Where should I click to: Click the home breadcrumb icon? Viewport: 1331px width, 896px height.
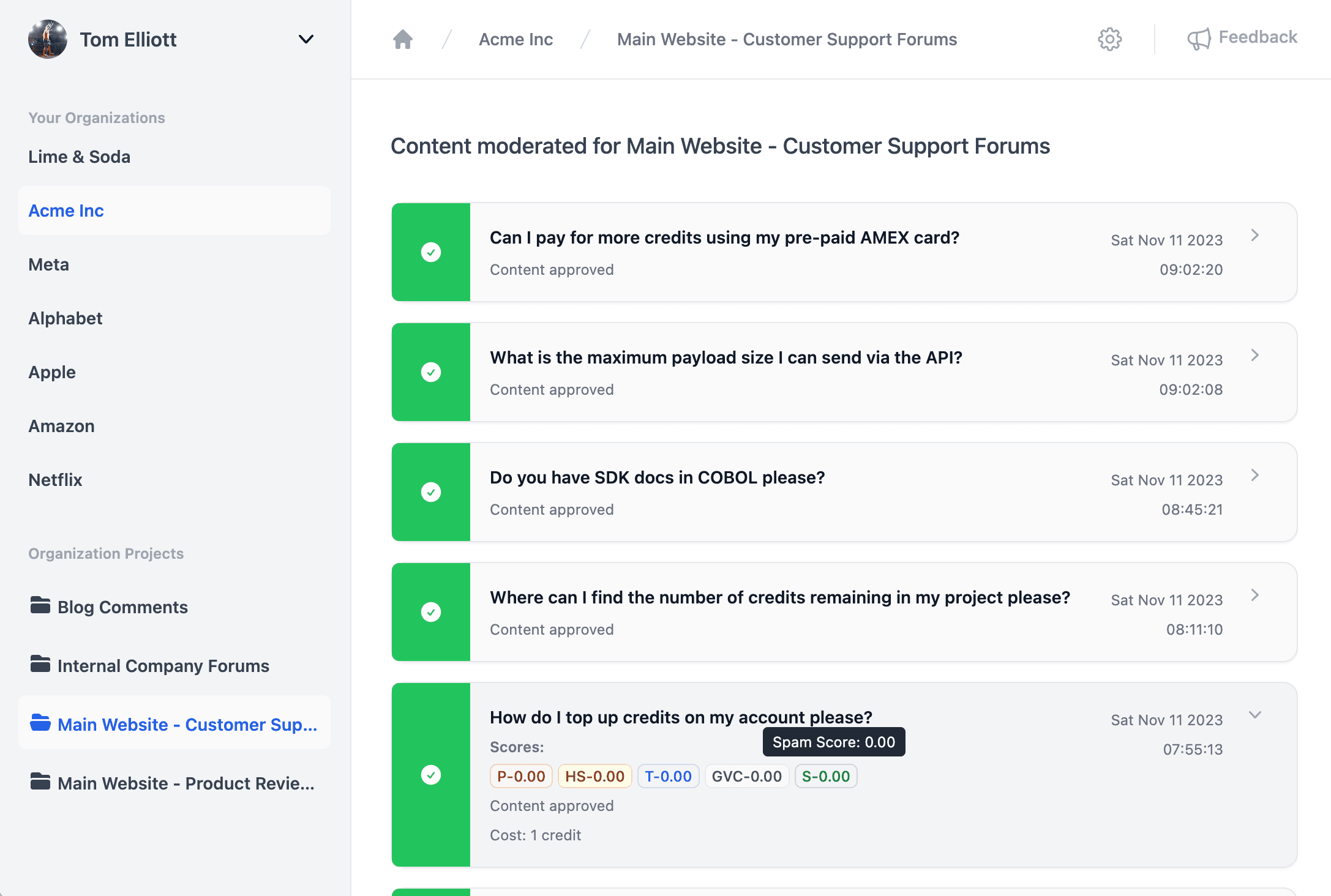402,39
